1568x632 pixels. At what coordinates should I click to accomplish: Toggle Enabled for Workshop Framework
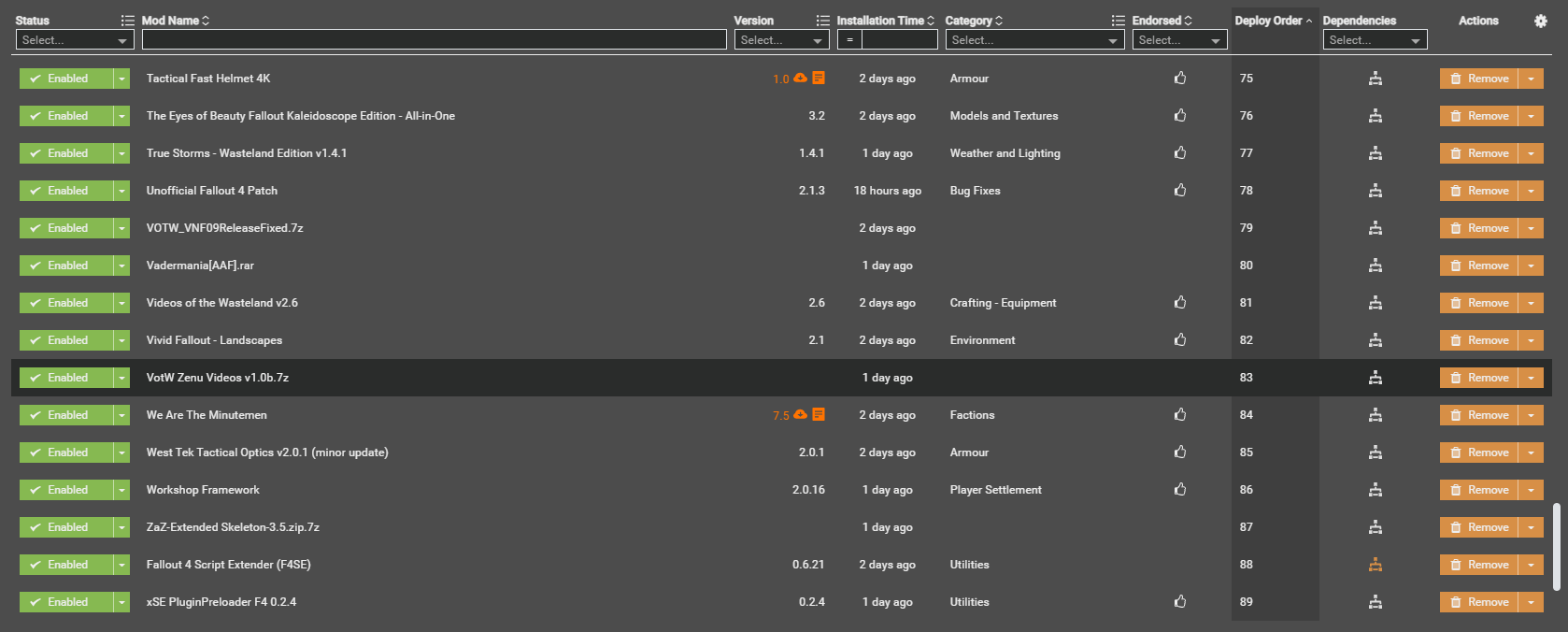tap(66, 490)
